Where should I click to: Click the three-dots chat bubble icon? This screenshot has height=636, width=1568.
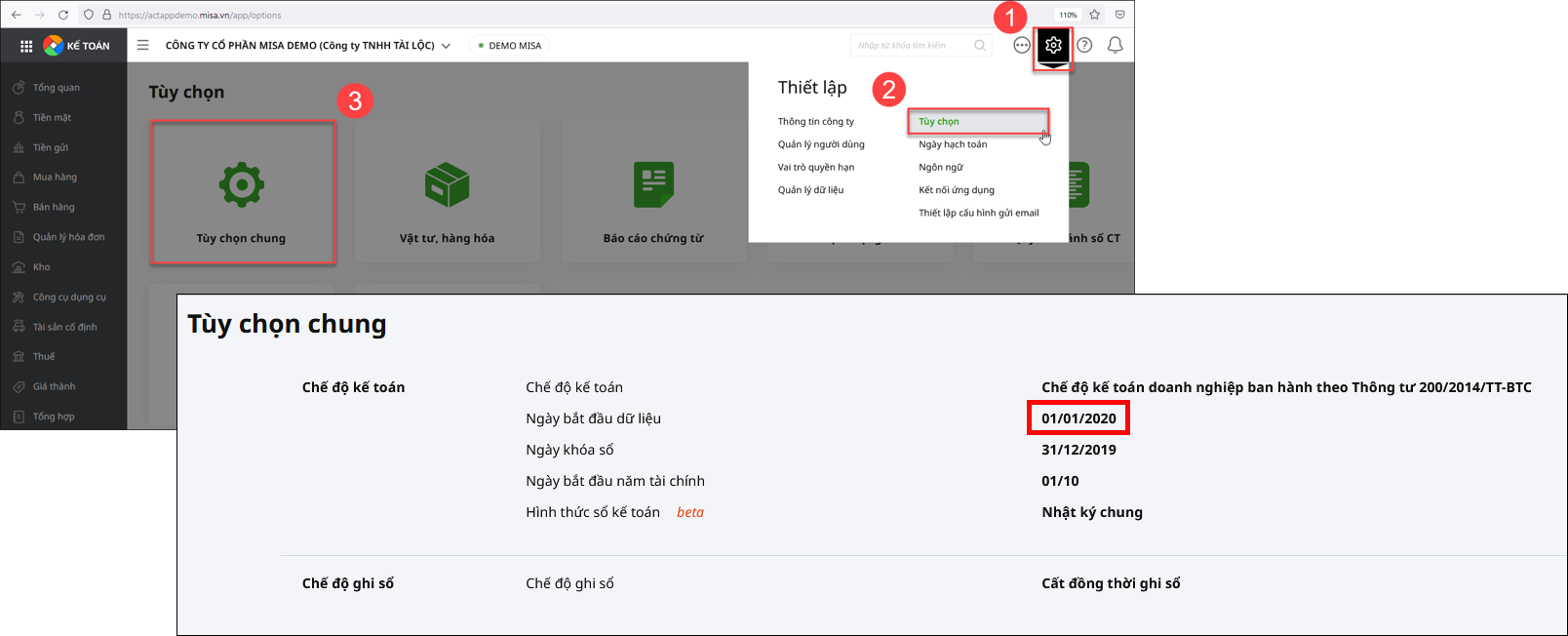click(x=1021, y=45)
